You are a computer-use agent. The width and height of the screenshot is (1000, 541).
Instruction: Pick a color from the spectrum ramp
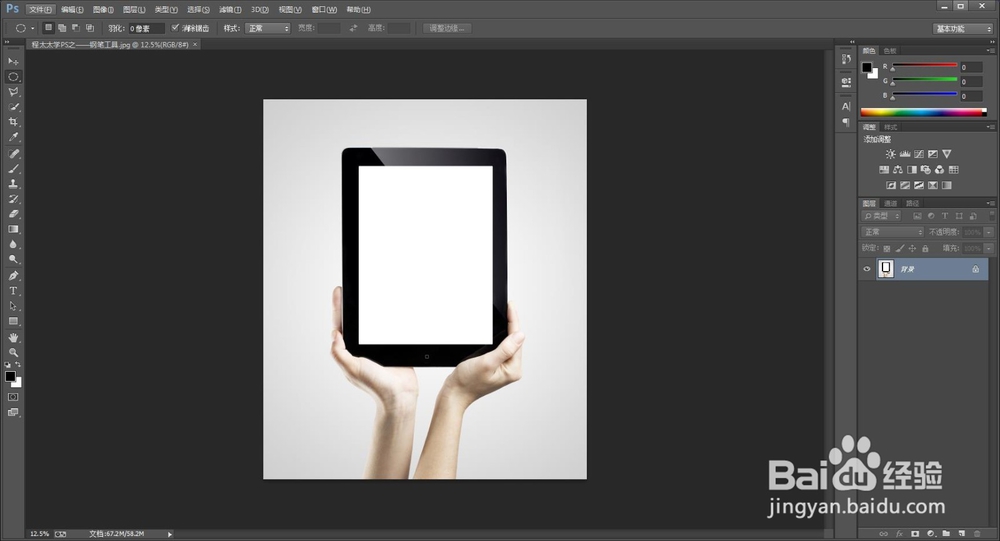pyautogui.click(x=923, y=112)
